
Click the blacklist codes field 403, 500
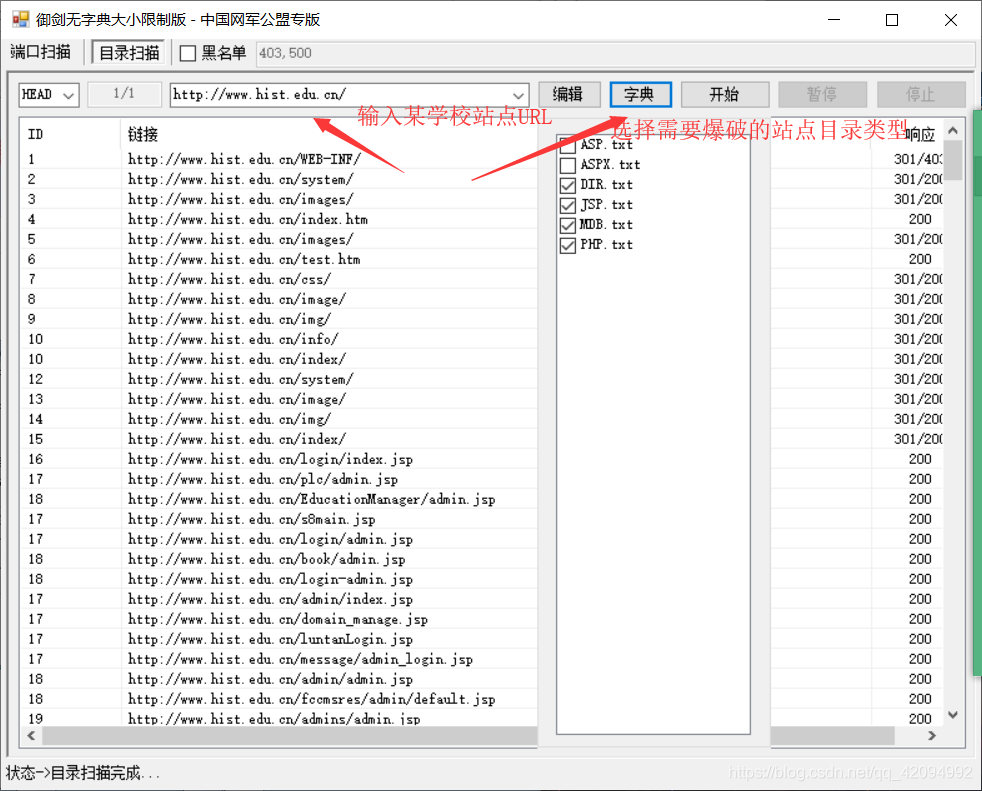pyautogui.click(x=615, y=53)
